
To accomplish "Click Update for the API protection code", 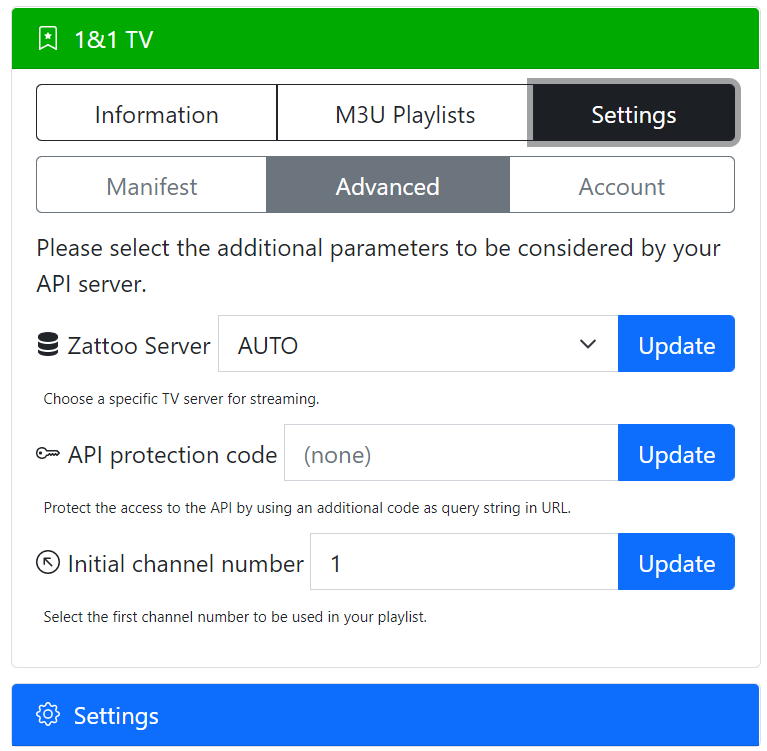I will click(x=677, y=453).
